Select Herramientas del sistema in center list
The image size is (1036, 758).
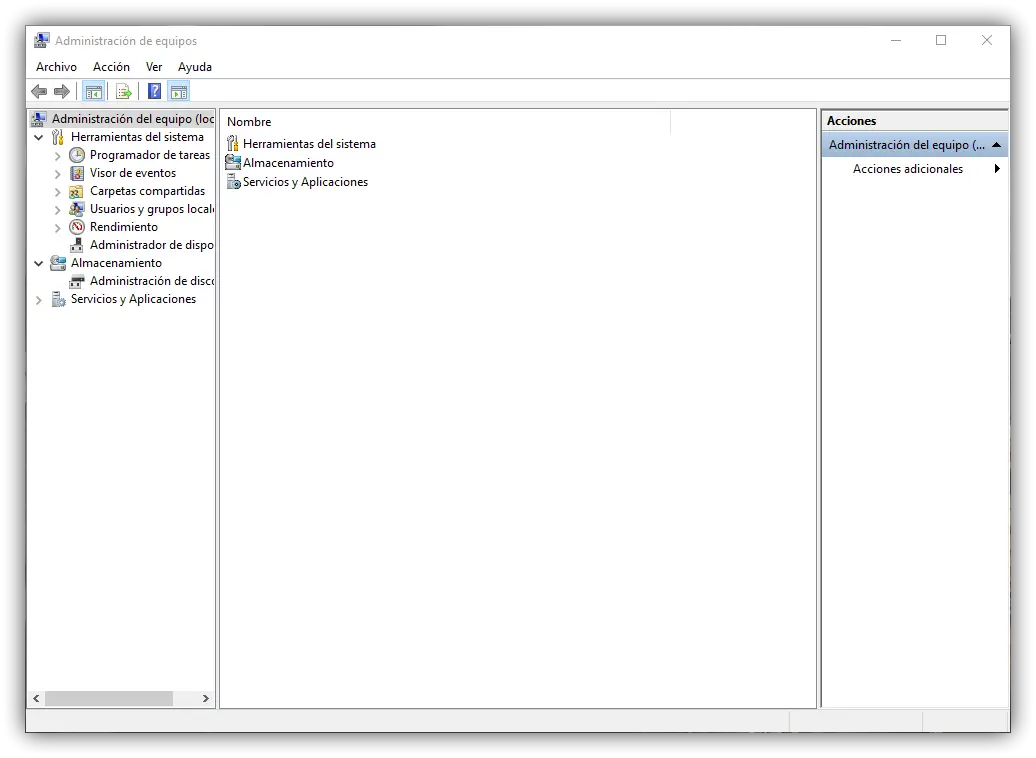point(309,143)
